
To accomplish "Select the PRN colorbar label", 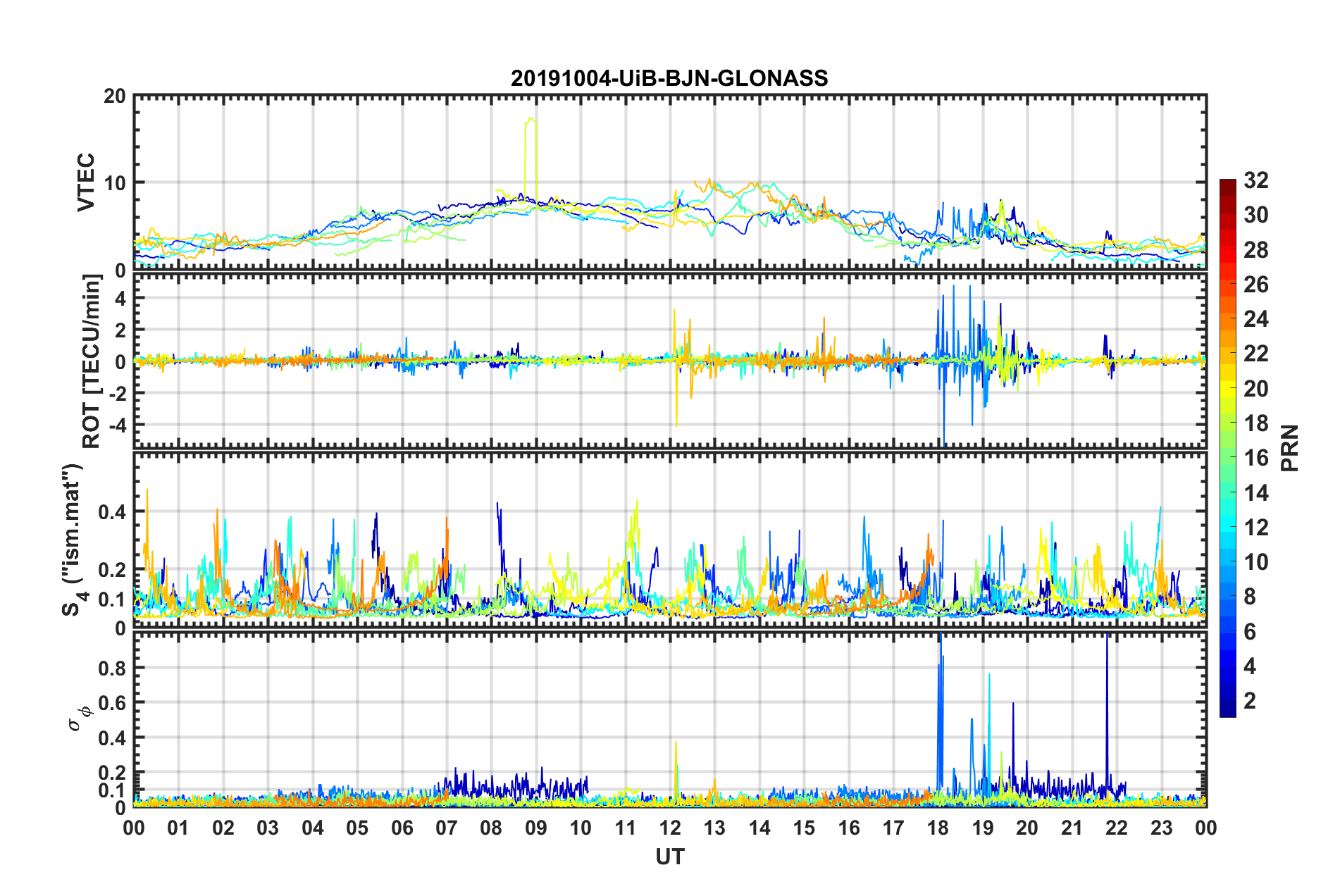I will (x=1290, y=448).
